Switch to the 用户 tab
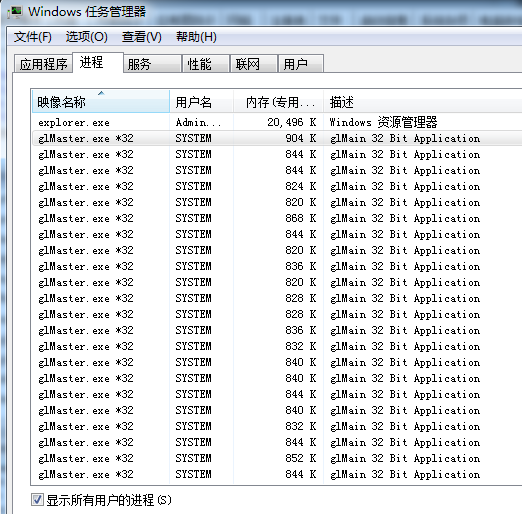This screenshot has height=514, width=522. (x=301, y=64)
